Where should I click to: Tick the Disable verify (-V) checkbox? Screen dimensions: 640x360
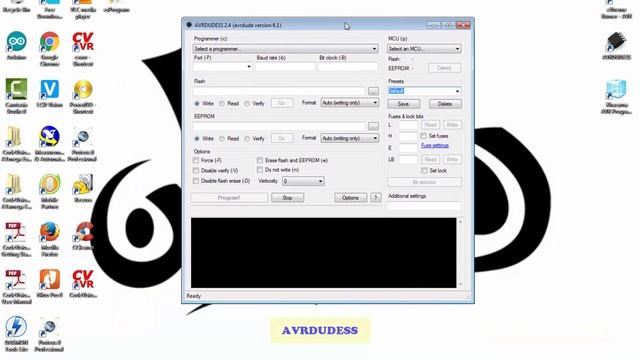[196, 171]
